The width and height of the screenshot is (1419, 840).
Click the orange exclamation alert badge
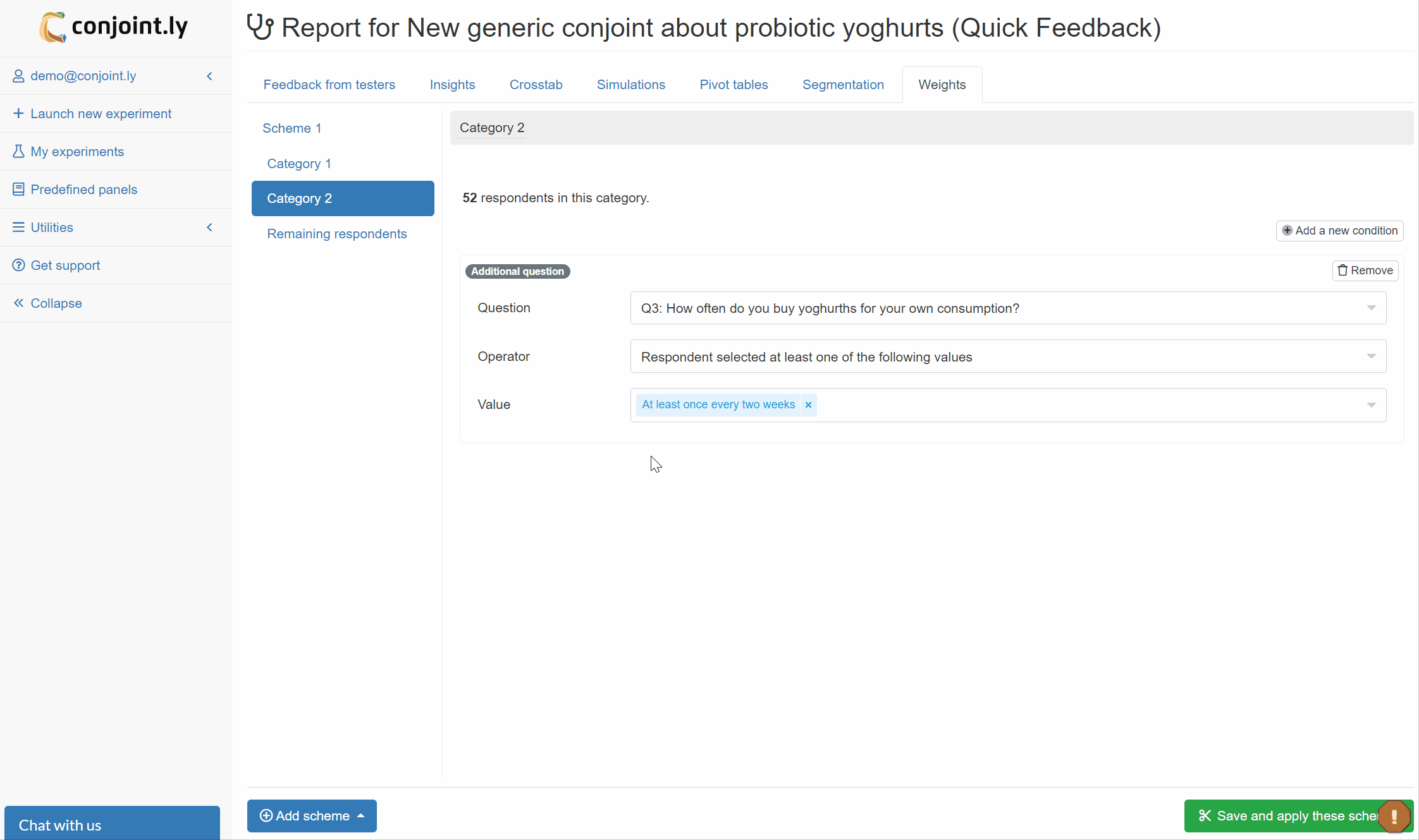coord(1394,817)
